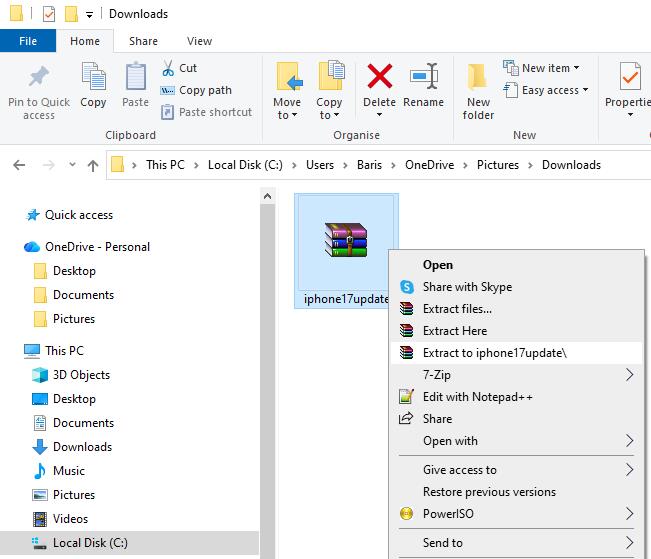Navigate back with the left arrow
Screen dimensions: 651x559
click(20, 165)
